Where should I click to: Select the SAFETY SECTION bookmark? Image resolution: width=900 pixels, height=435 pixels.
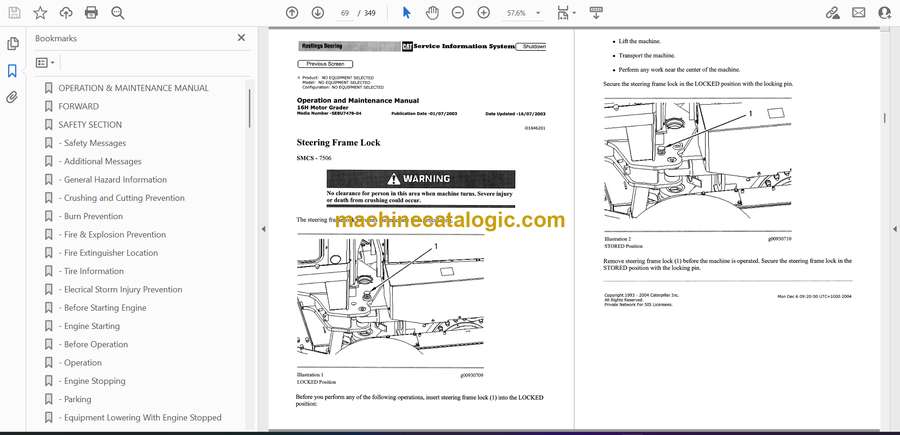point(90,125)
